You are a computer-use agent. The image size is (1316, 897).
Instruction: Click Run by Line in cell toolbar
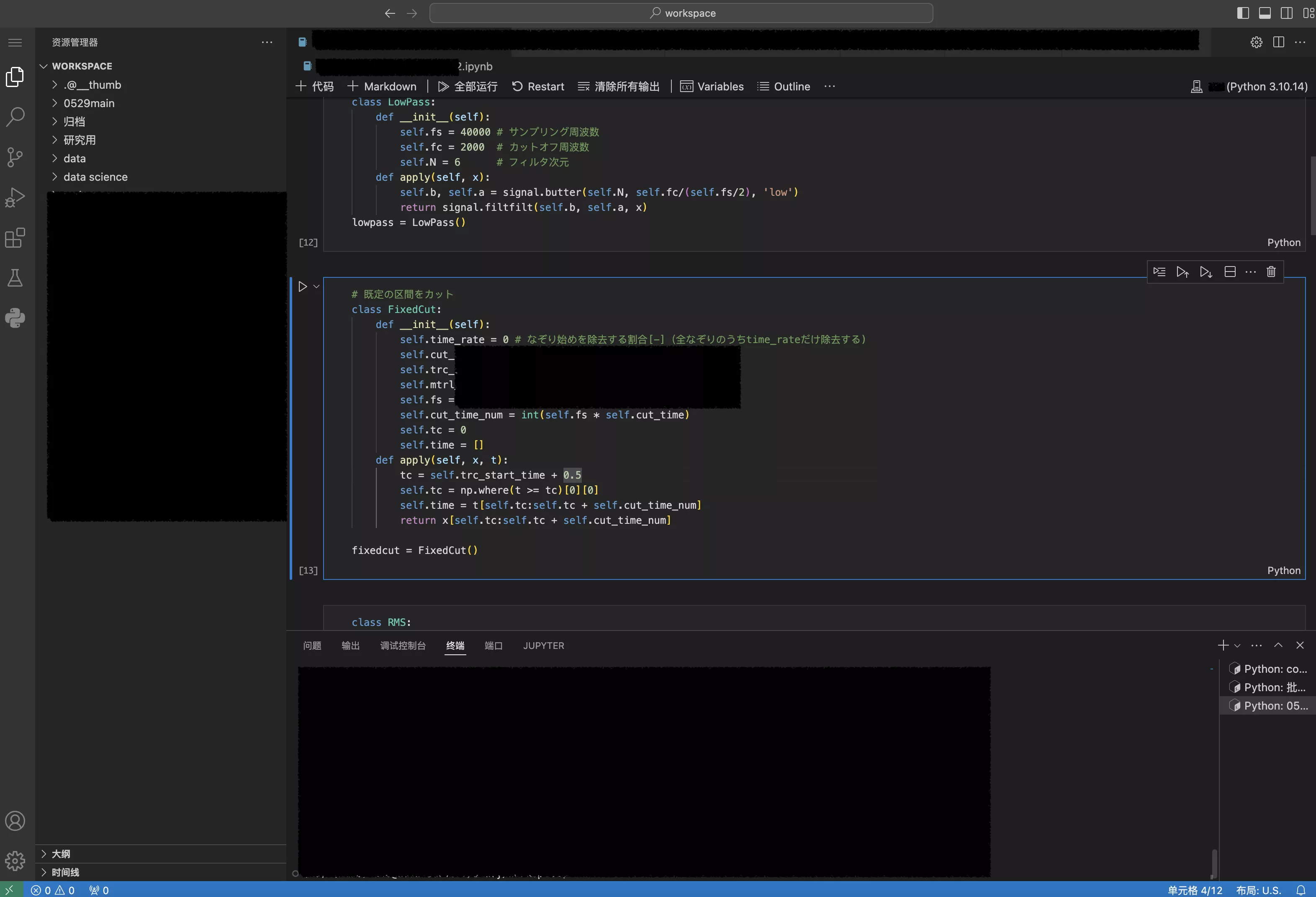pos(1159,272)
